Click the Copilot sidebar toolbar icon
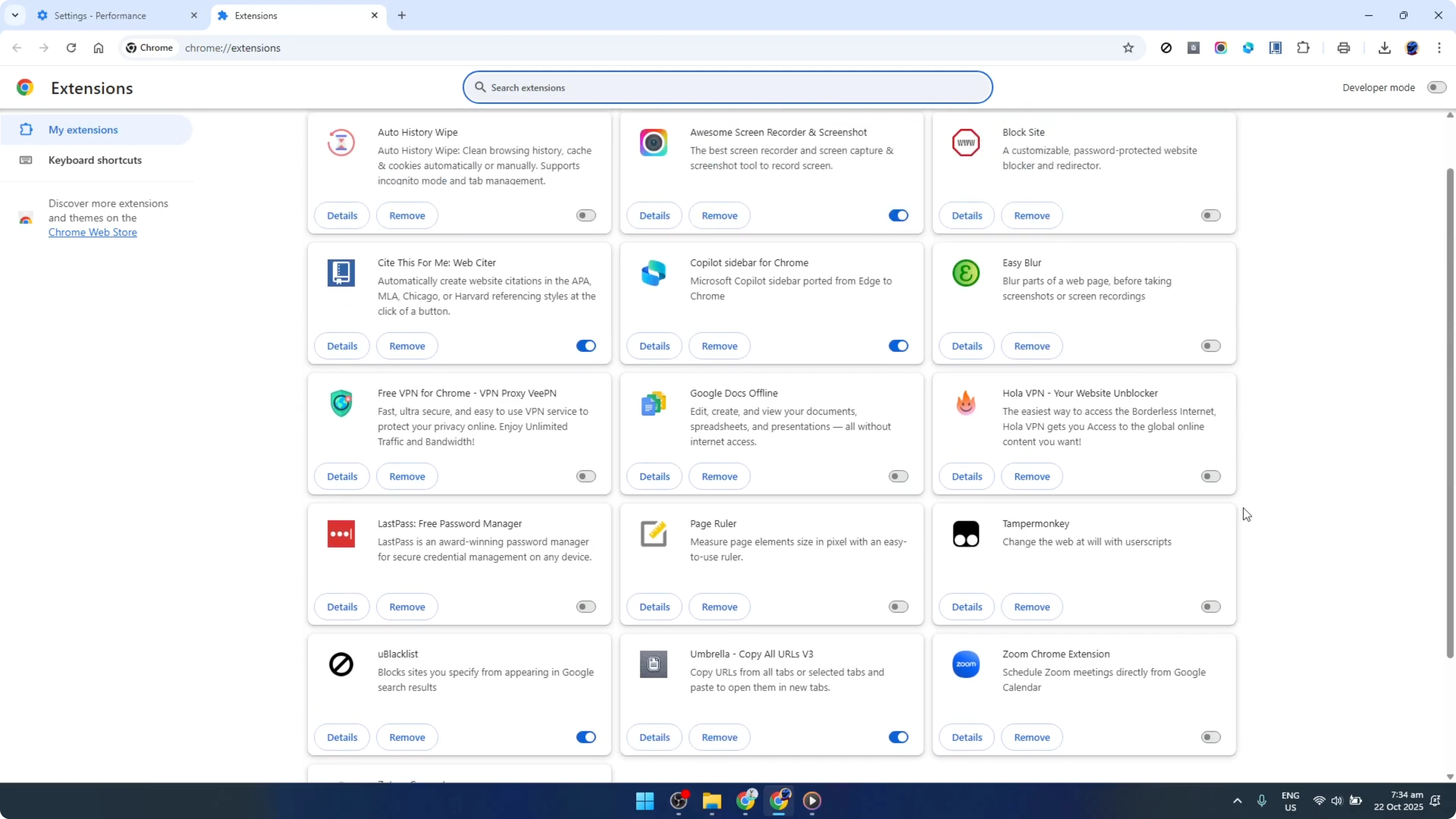 (1248, 48)
